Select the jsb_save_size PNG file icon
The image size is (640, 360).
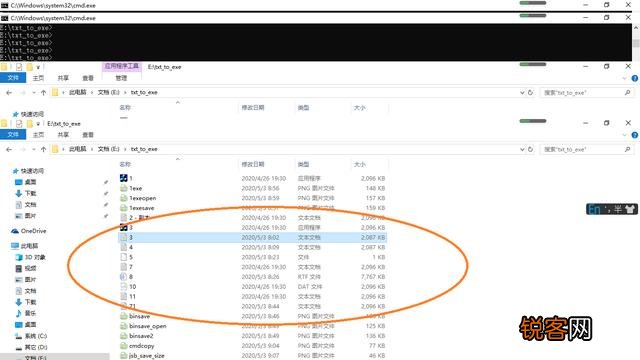click(x=124, y=356)
